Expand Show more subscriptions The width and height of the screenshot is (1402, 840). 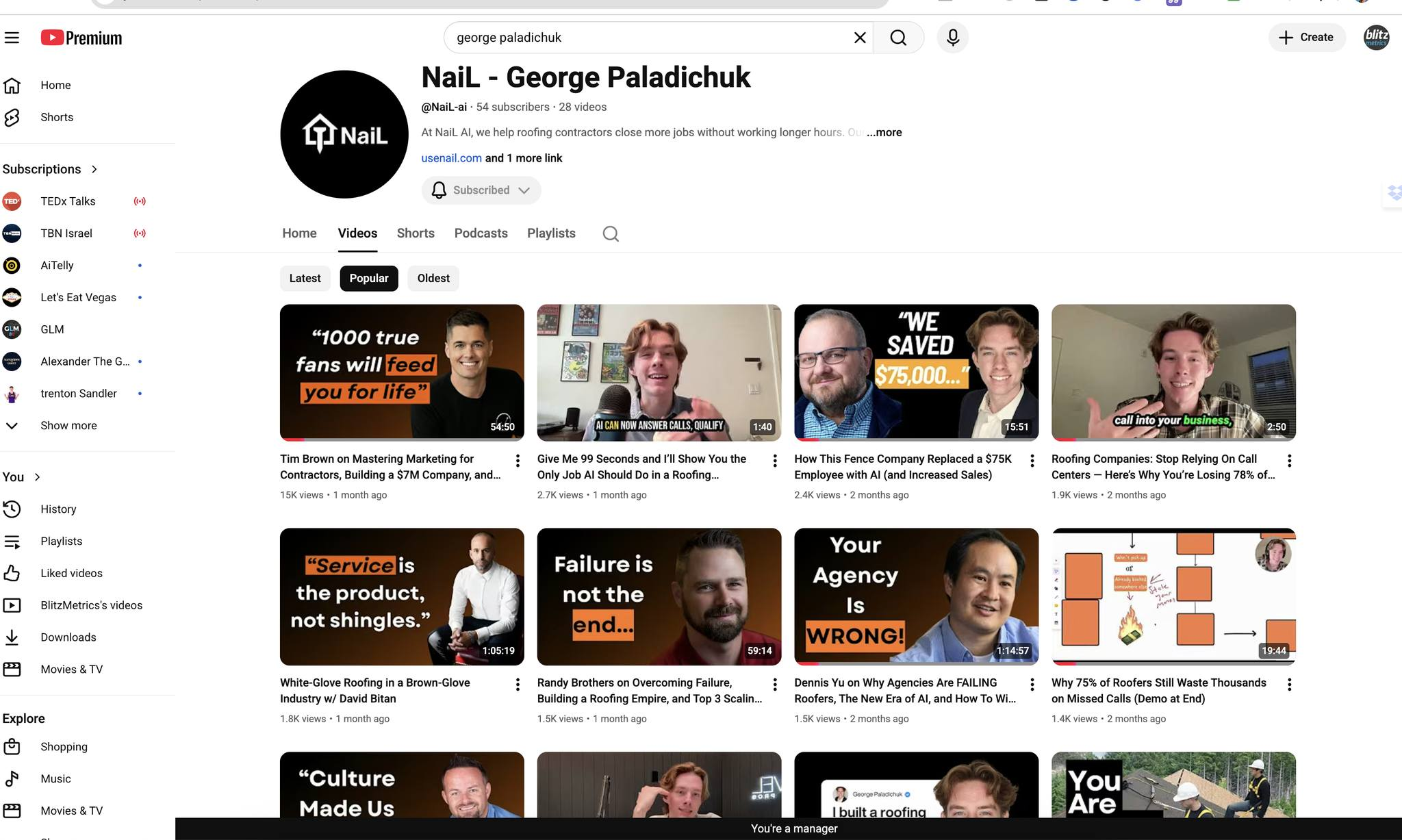[x=68, y=426]
